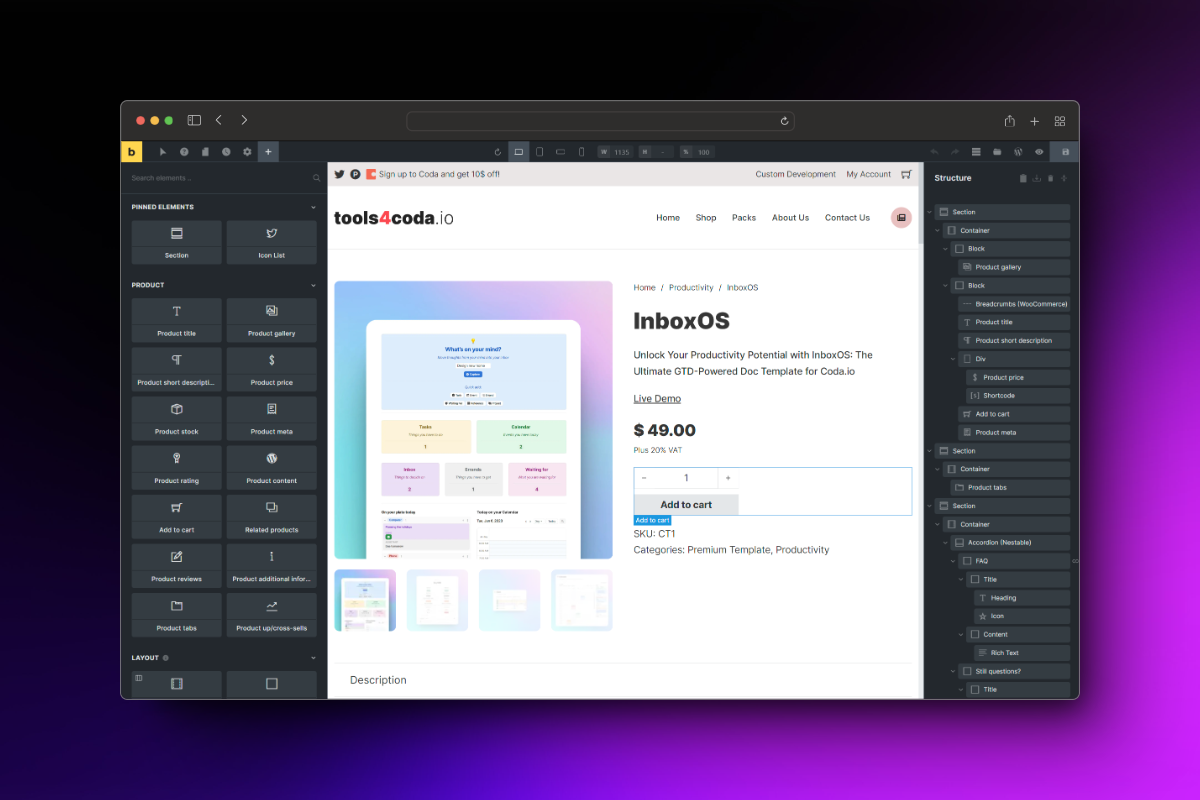This screenshot has height=800, width=1200.
Task: Click the plus icon to add elements
Action: coord(268,152)
